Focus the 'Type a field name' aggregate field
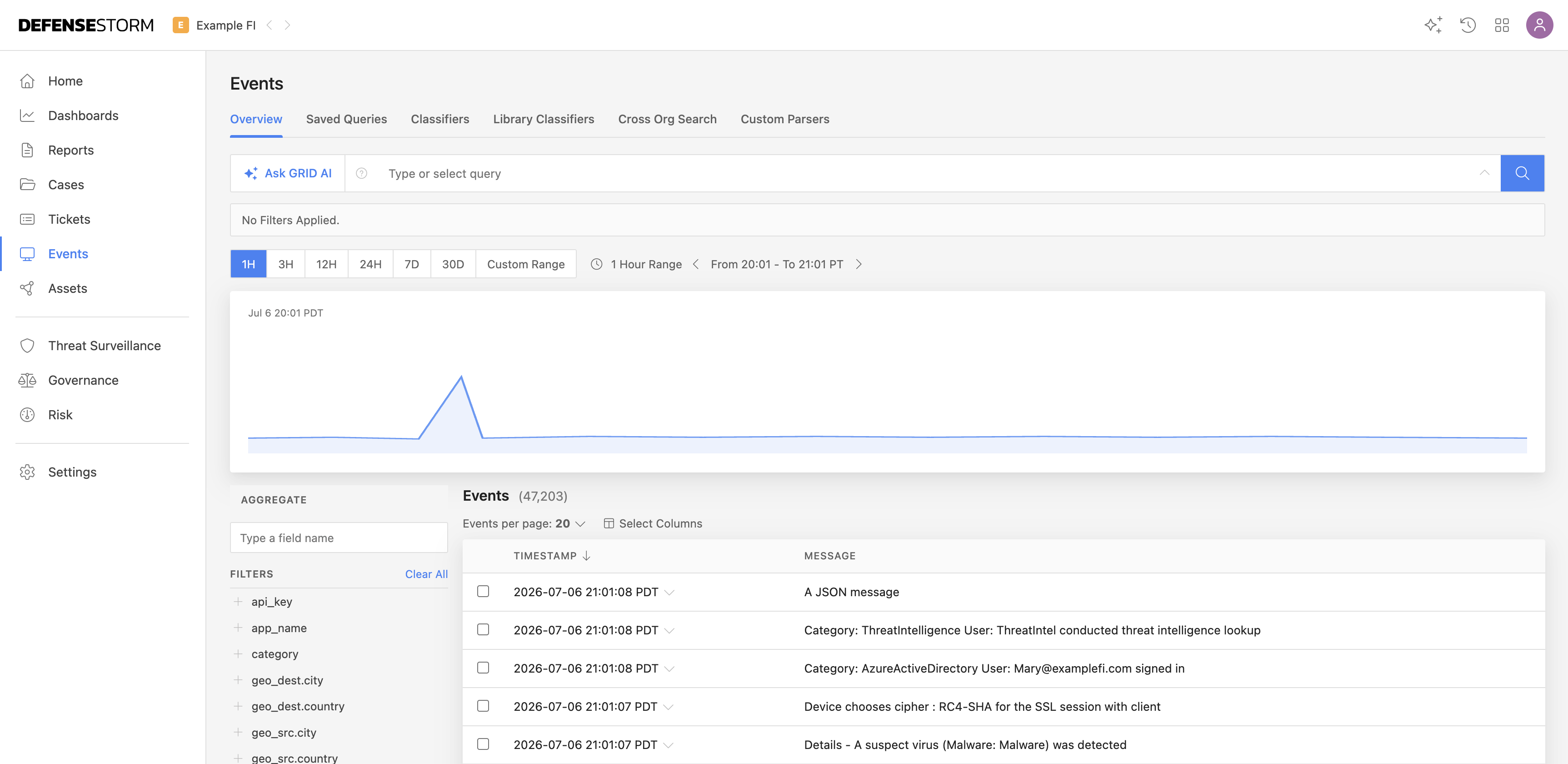This screenshot has width=1568, height=764. click(x=339, y=538)
